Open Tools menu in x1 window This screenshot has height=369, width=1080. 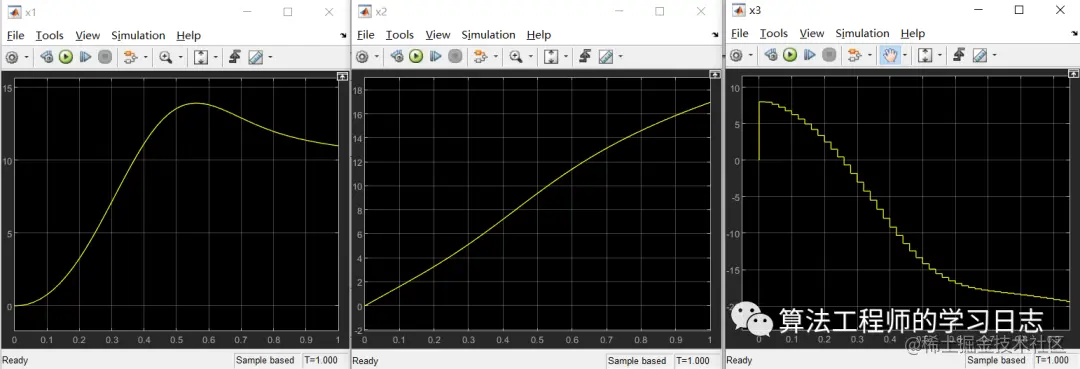pyautogui.click(x=50, y=36)
